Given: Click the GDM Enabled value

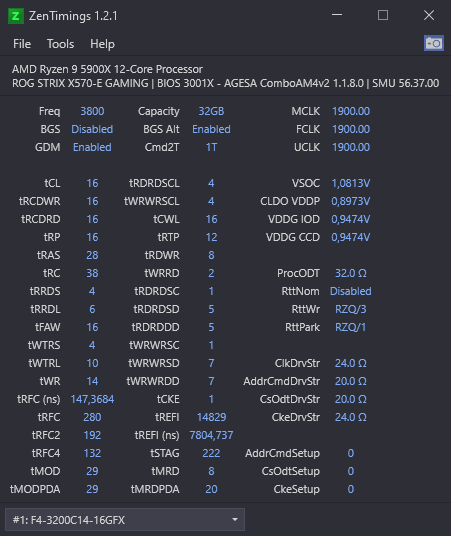Looking at the screenshot, I should click(92, 147).
